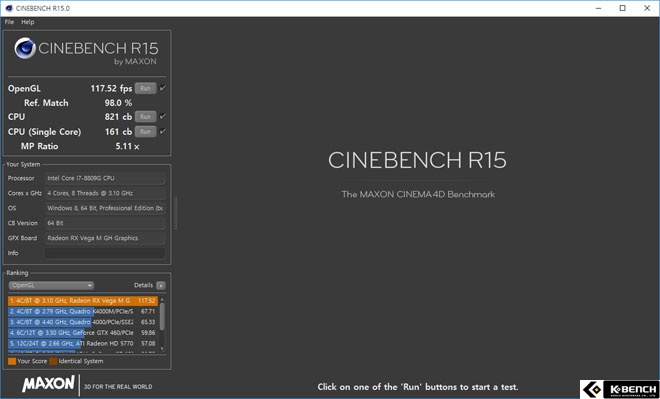
Task: Click the Cinebench R15 sphere logo
Action: tap(25, 48)
